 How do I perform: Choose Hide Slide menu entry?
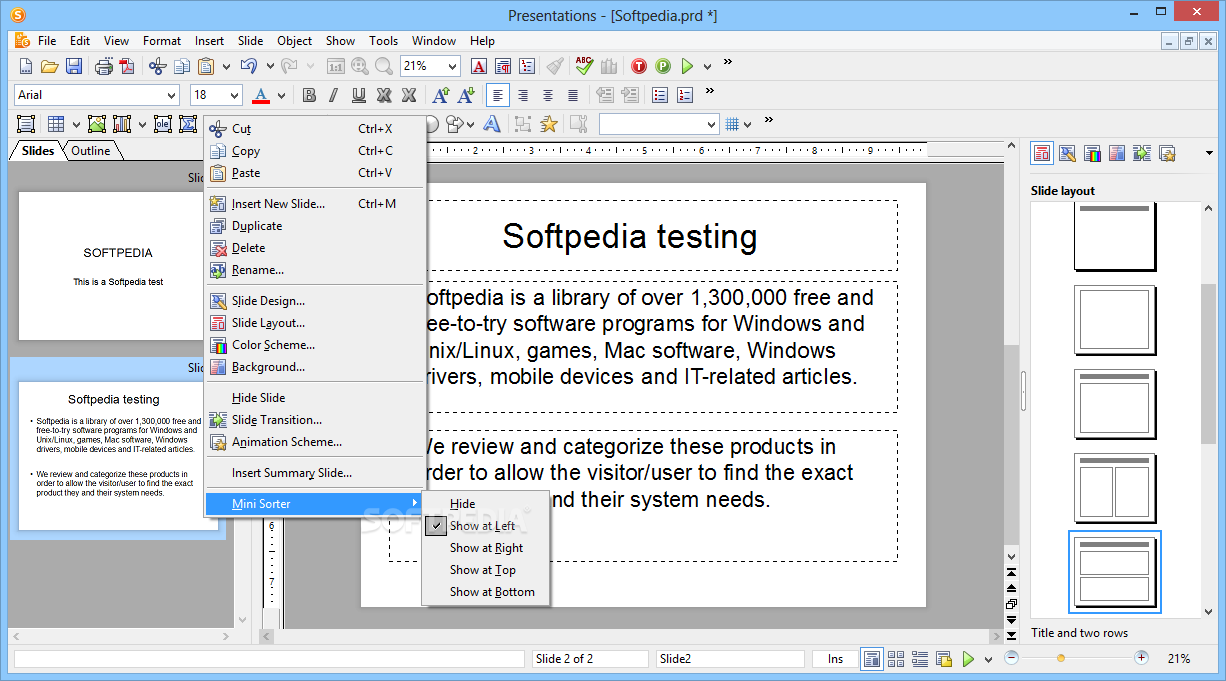pyautogui.click(x=315, y=398)
